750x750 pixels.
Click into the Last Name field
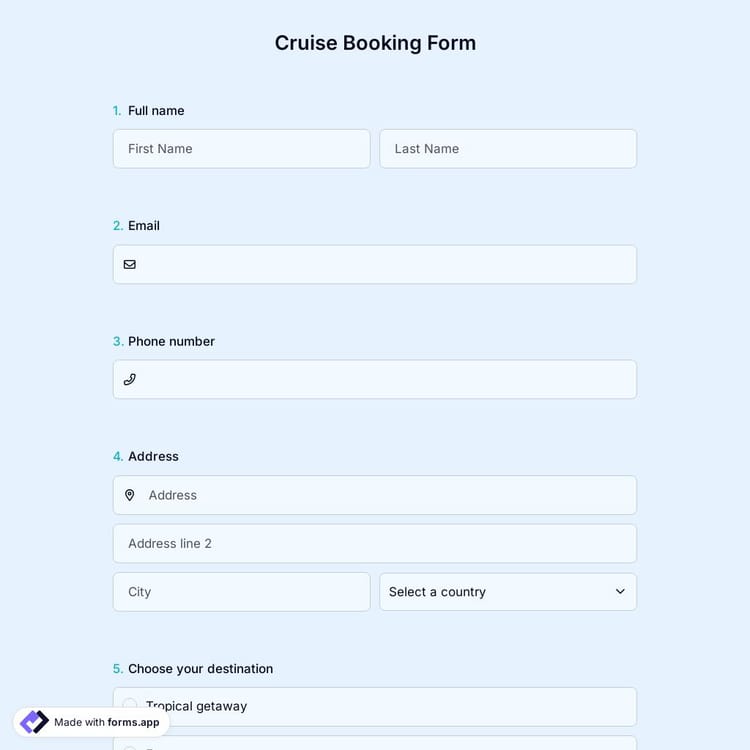point(507,149)
